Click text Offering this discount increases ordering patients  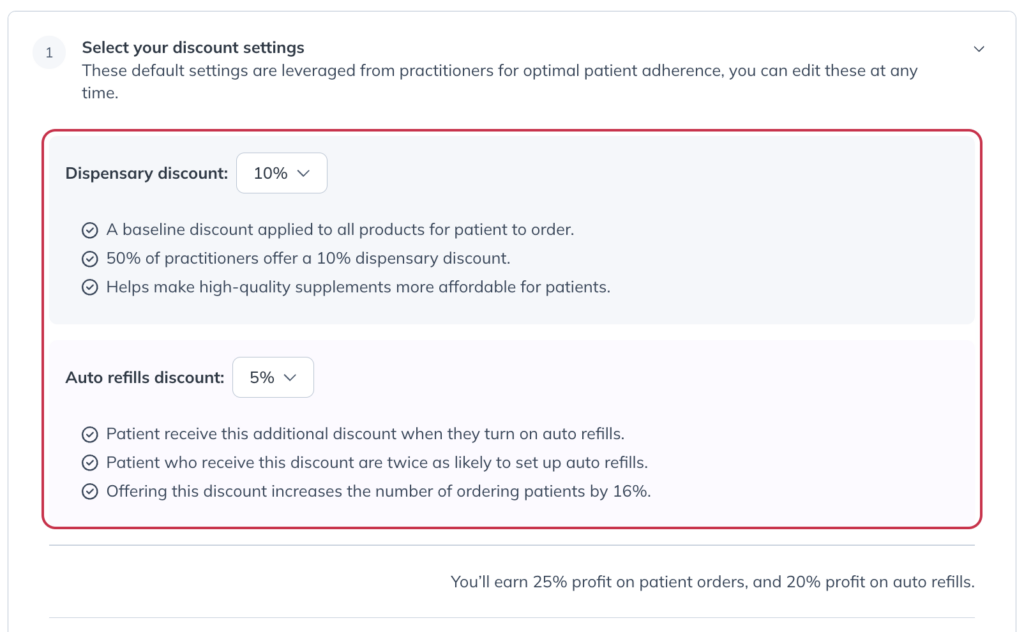[378, 492]
